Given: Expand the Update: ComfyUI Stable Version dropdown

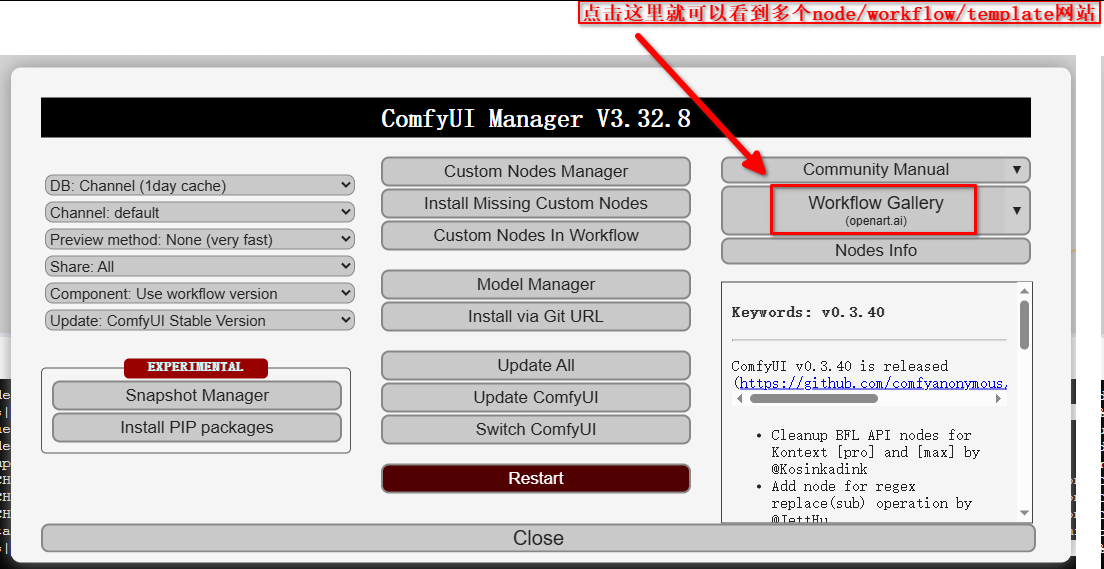Looking at the screenshot, I should click(200, 320).
